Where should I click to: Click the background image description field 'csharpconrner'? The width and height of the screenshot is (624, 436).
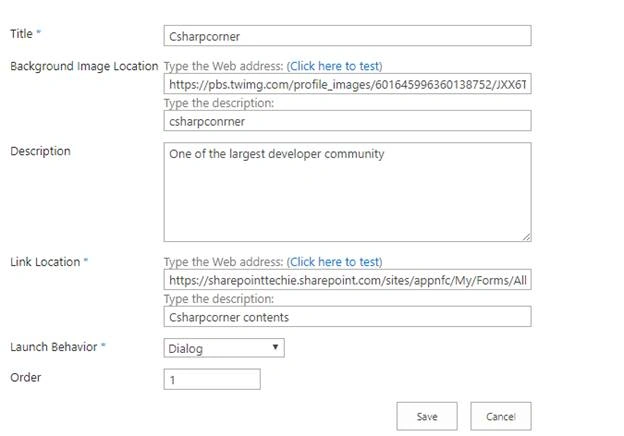click(x=347, y=121)
